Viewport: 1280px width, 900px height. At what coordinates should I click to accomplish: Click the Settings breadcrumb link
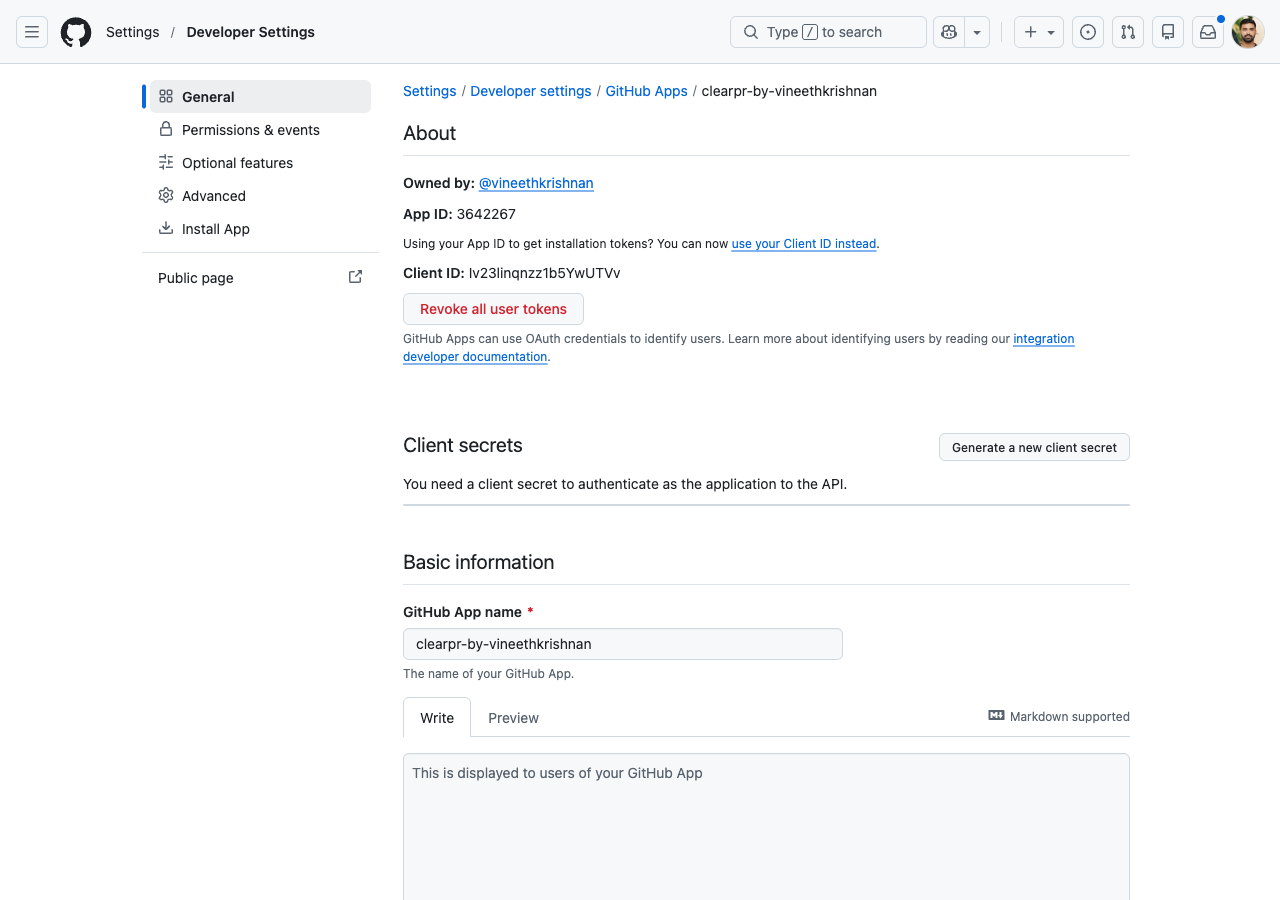pyautogui.click(x=430, y=91)
